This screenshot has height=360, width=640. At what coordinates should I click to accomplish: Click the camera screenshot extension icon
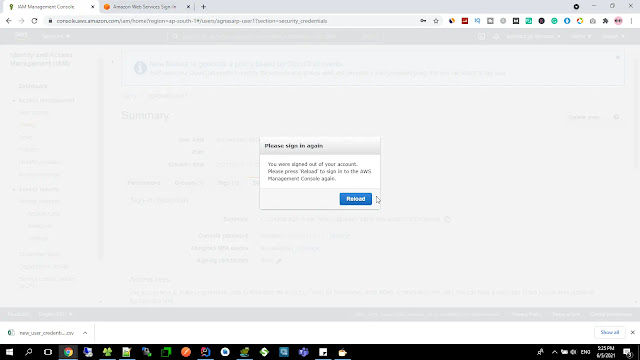coord(593,21)
